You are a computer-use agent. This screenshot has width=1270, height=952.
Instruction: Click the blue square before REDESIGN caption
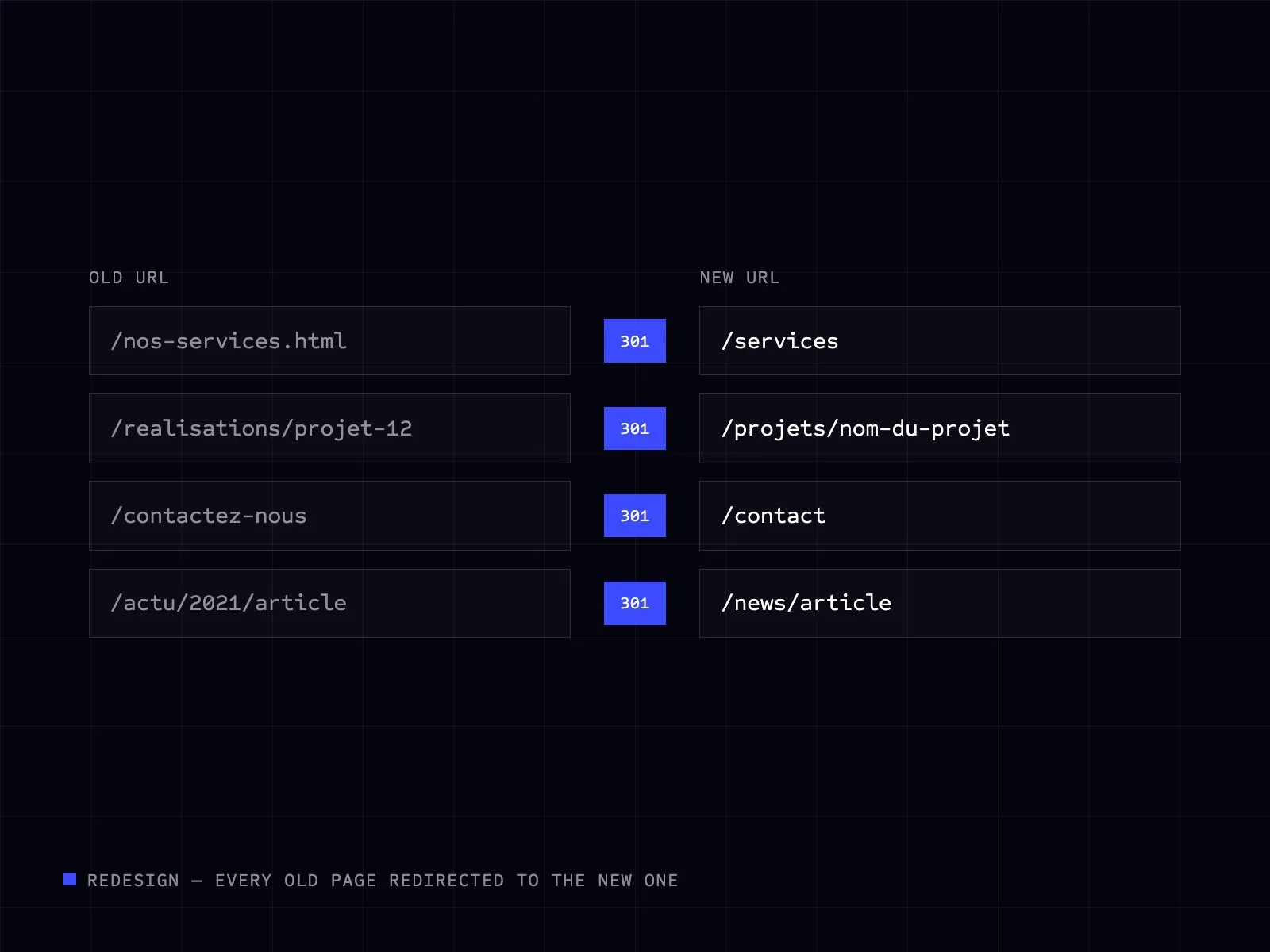pos(70,879)
